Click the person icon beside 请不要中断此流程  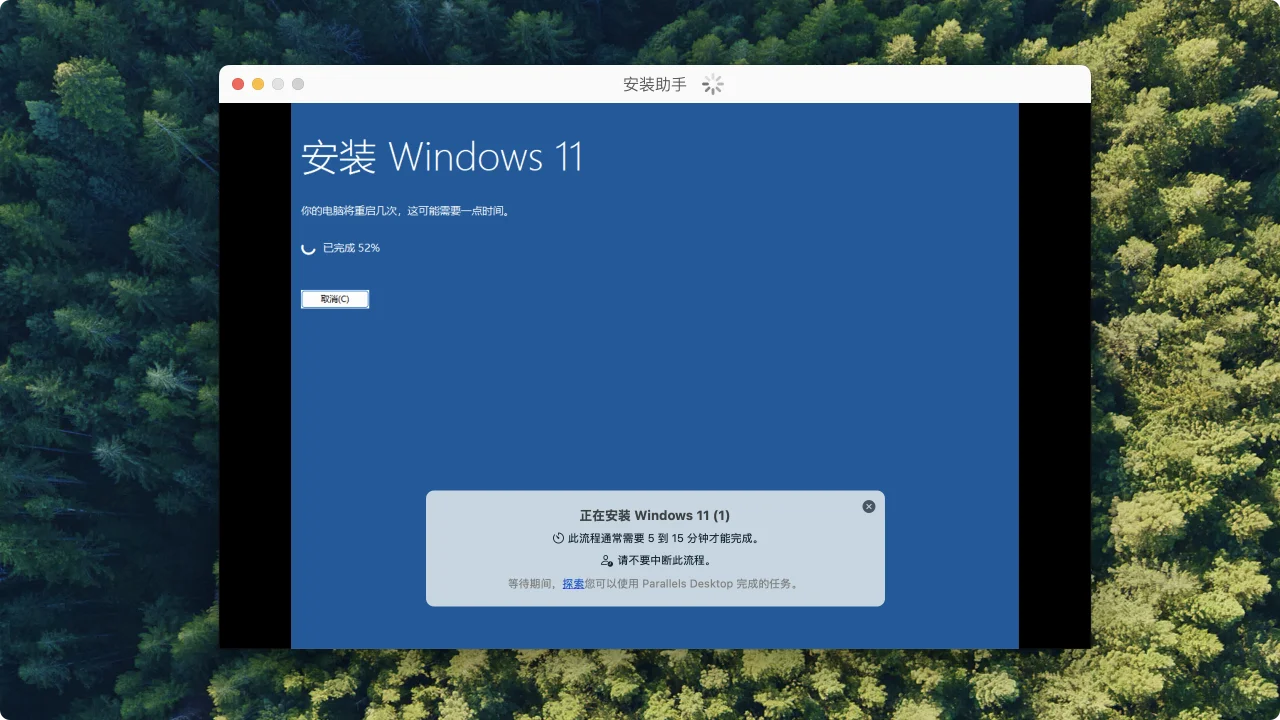pos(606,561)
